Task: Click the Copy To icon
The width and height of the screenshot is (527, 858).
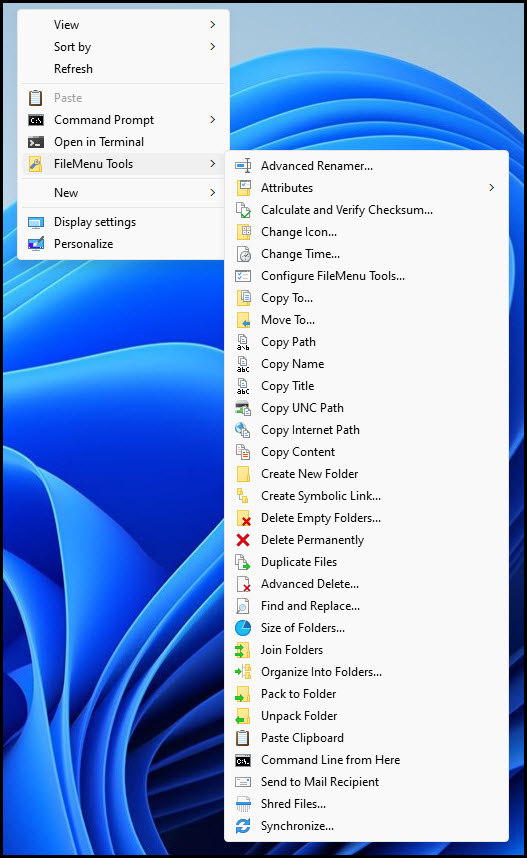Action: pyautogui.click(x=243, y=298)
